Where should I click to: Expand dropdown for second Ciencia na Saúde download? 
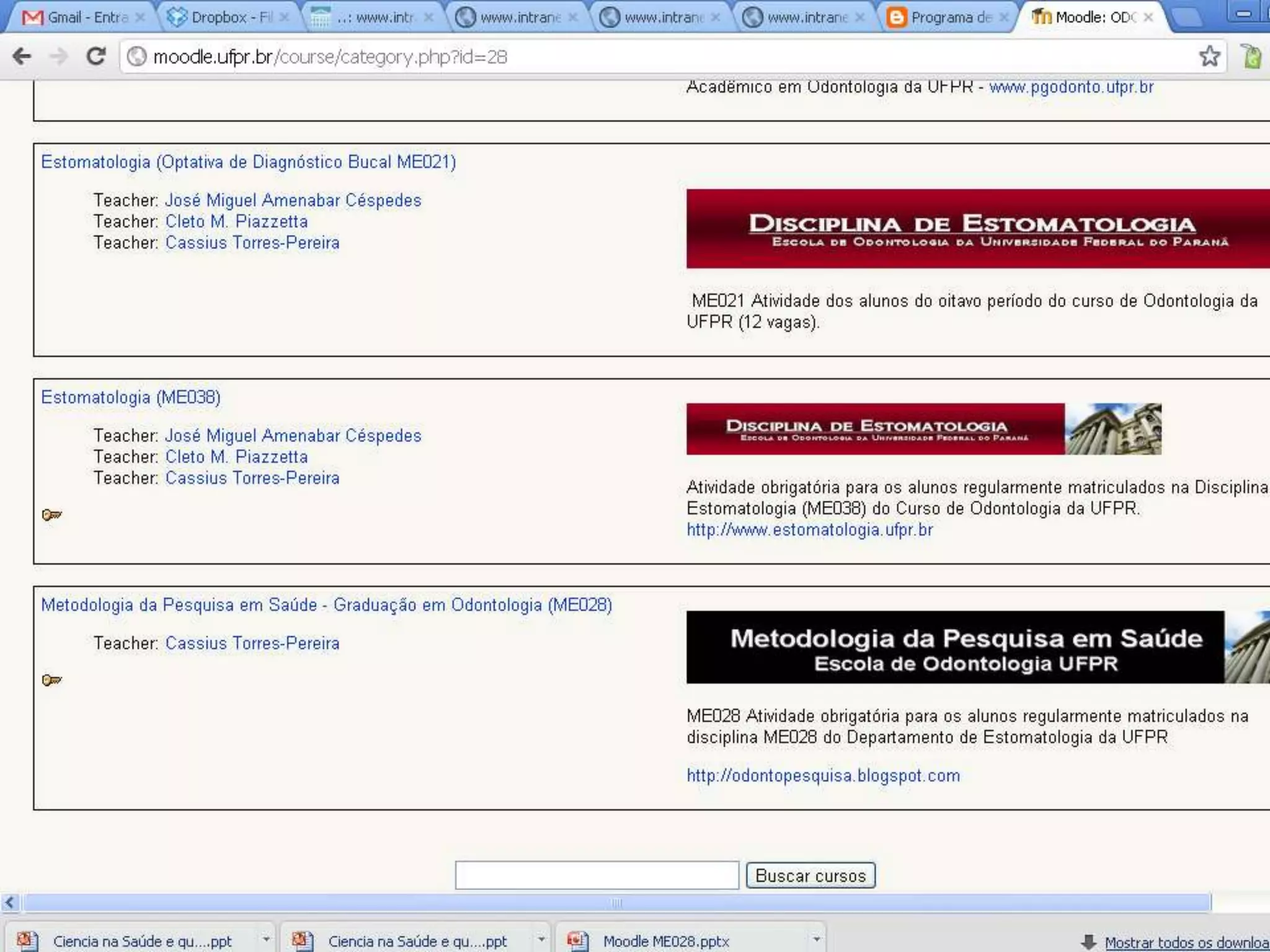coord(541,940)
